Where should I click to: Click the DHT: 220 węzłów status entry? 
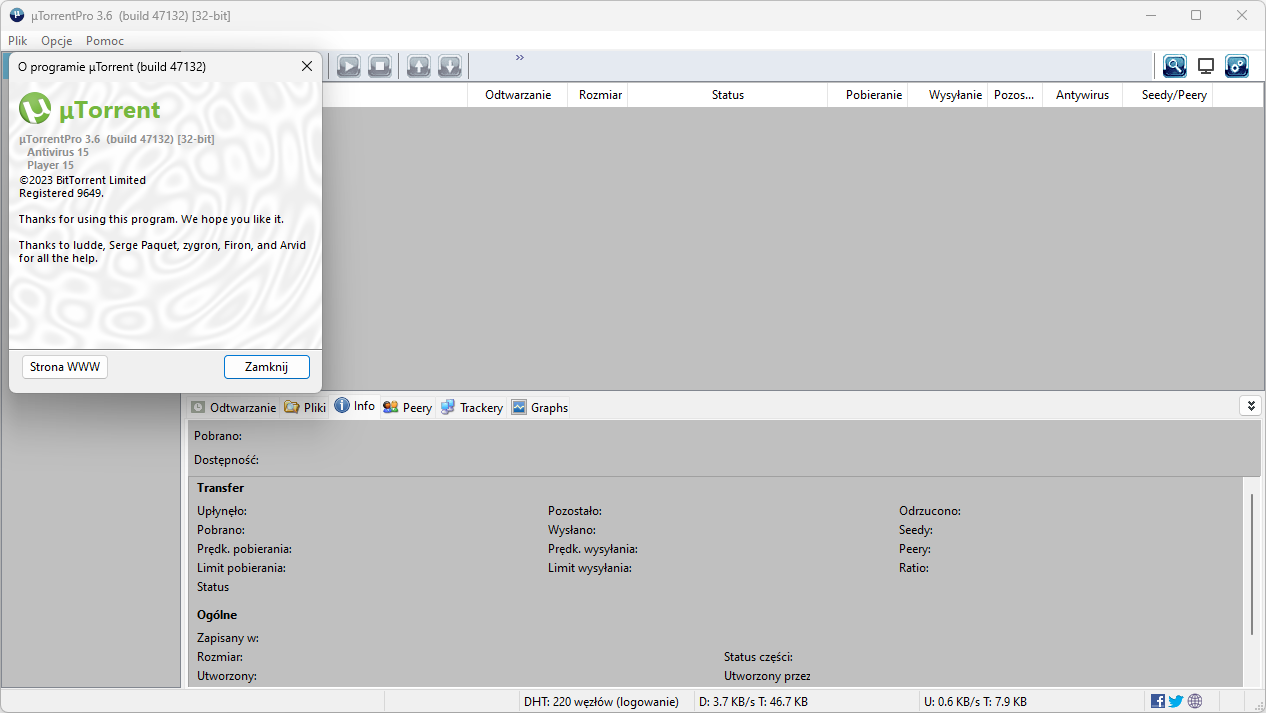(x=601, y=701)
